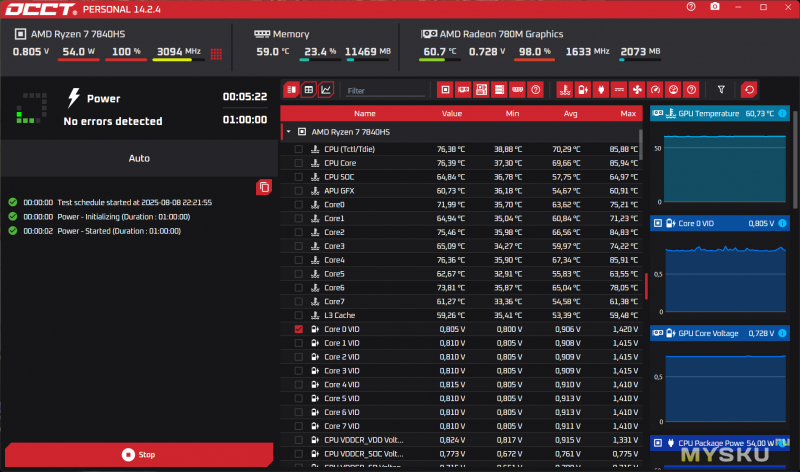The width and height of the screenshot is (800, 472).
Task: Uncheck the Core 0 VID checkbox
Action: coord(299,329)
